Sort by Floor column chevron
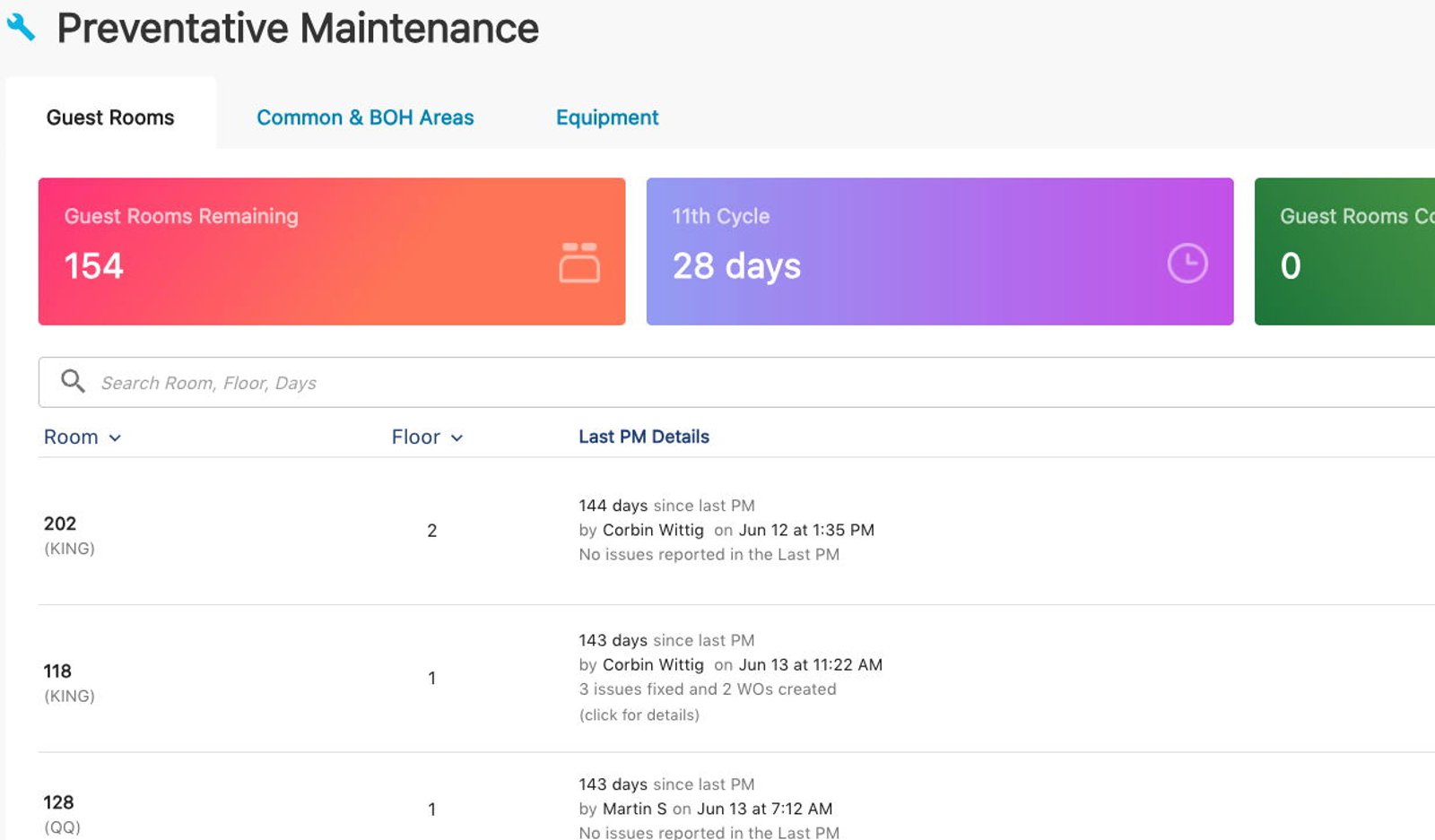The height and width of the screenshot is (840, 1435). coord(457,437)
